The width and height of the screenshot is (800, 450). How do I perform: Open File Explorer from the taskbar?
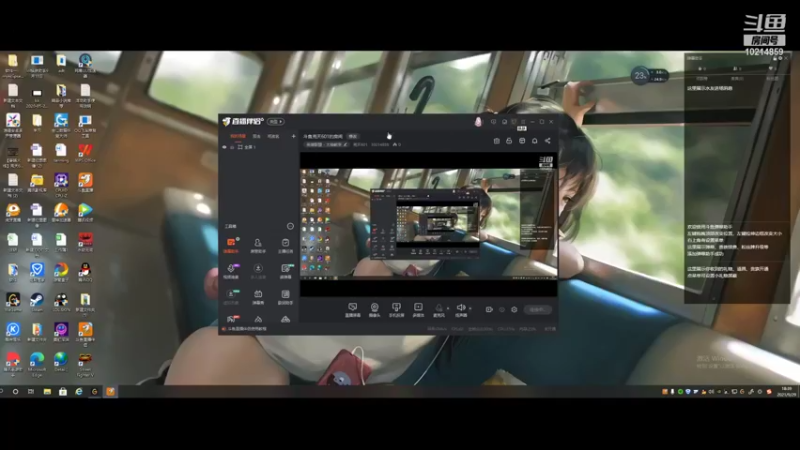click(47, 391)
